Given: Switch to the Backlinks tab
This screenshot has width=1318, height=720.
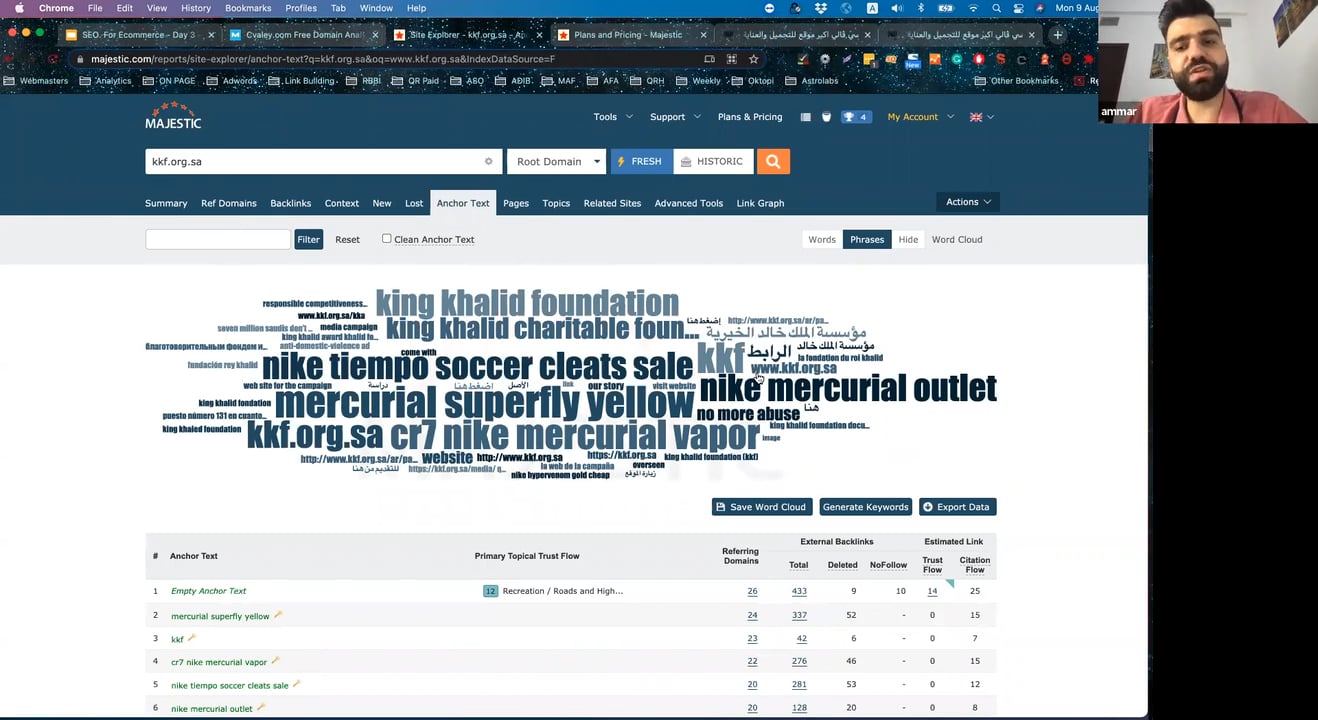Looking at the screenshot, I should pyautogui.click(x=291, y=203).
